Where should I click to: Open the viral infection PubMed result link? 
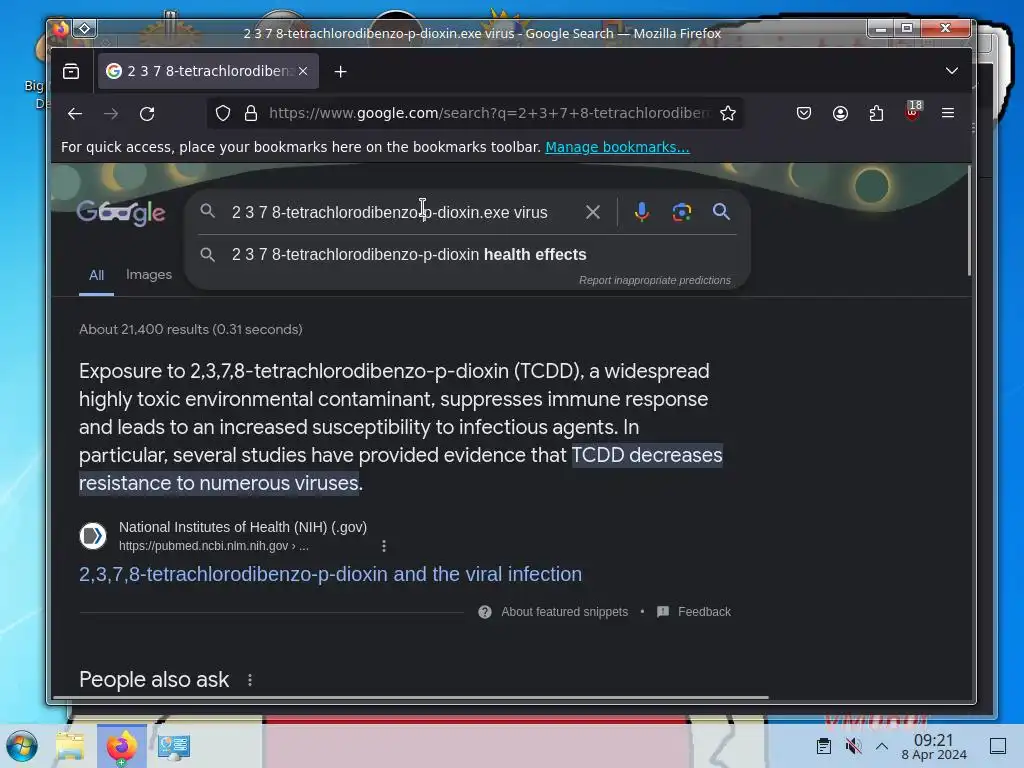330,574
